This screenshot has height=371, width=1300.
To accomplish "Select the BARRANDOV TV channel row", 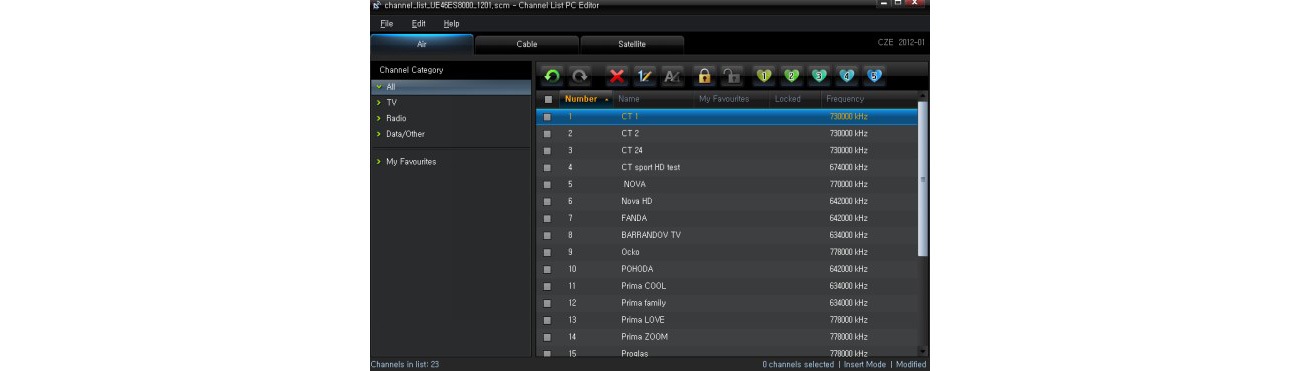I will 727,235.
